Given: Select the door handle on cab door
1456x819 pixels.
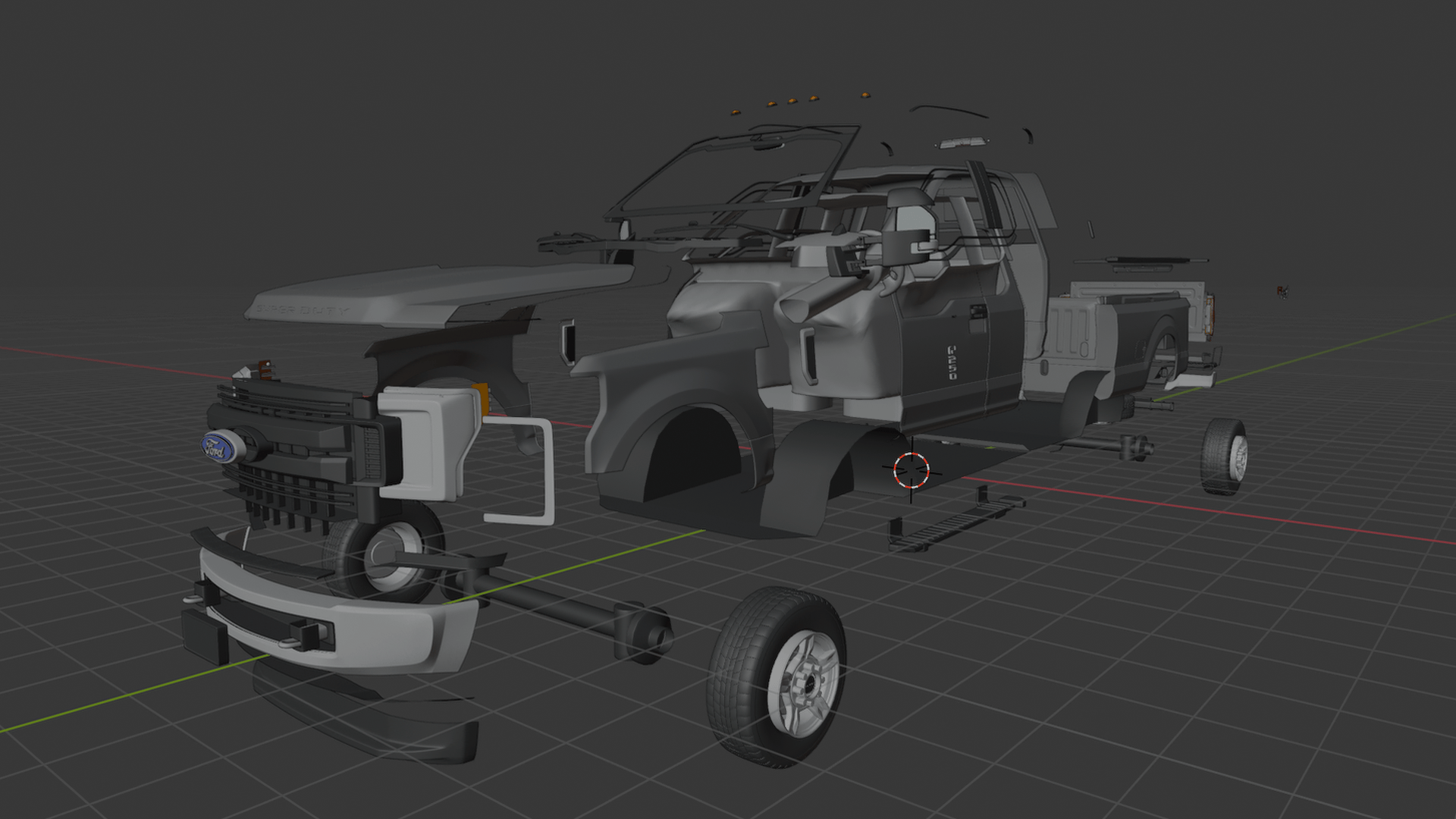Looking at the screenshot, I should pyautogui.click(x=977, y=311).
